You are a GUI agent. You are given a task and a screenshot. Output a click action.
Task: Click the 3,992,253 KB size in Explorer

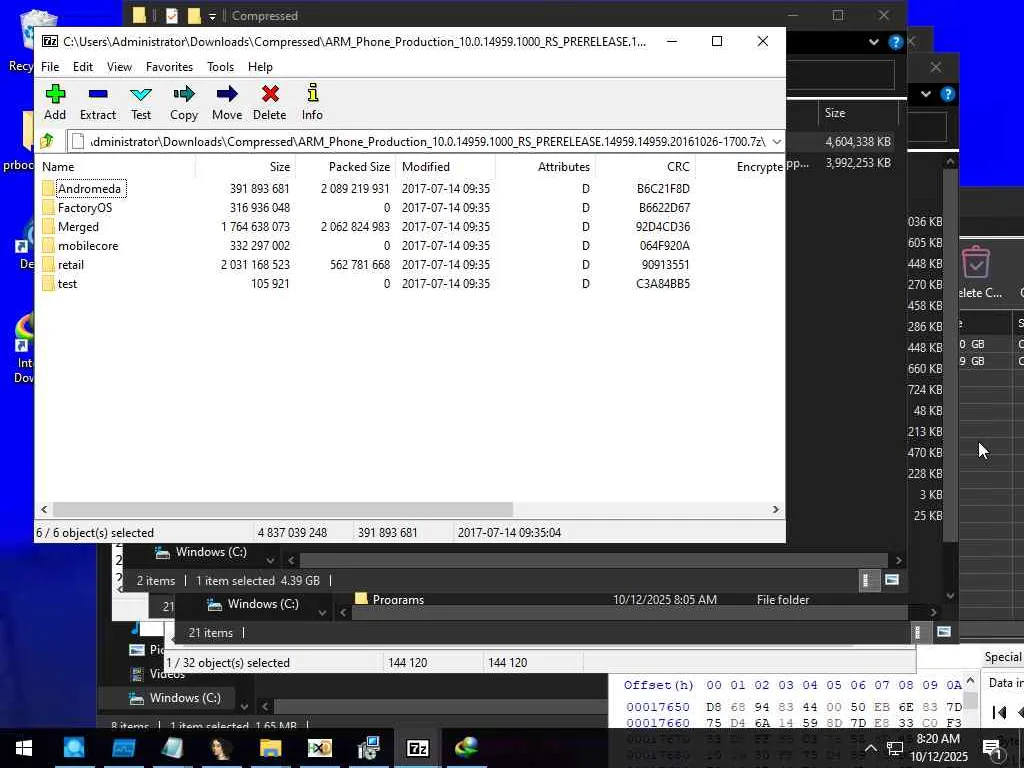(857, 163)
